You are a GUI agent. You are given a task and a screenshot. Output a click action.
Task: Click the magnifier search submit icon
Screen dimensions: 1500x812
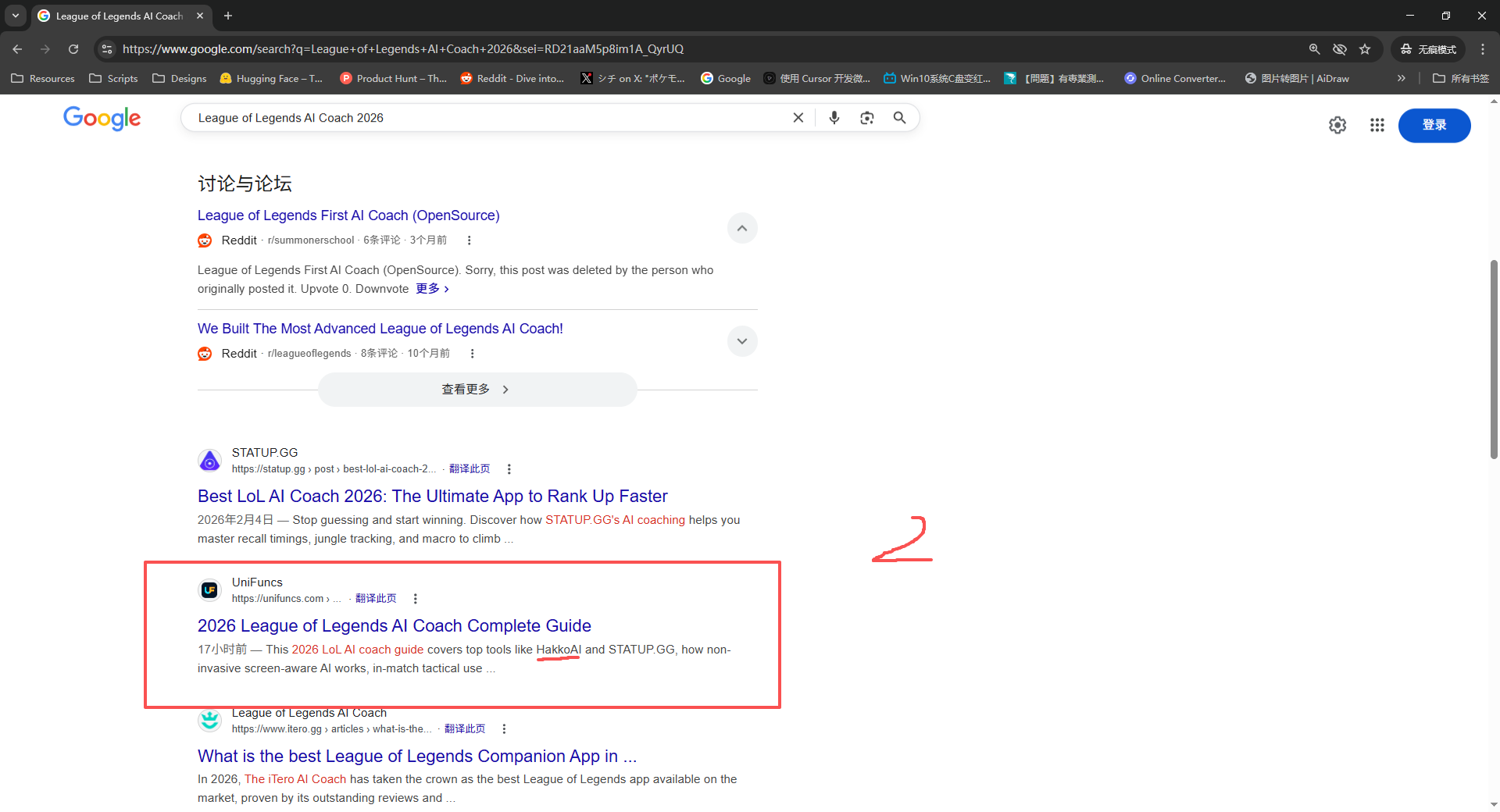pos(899,118)
